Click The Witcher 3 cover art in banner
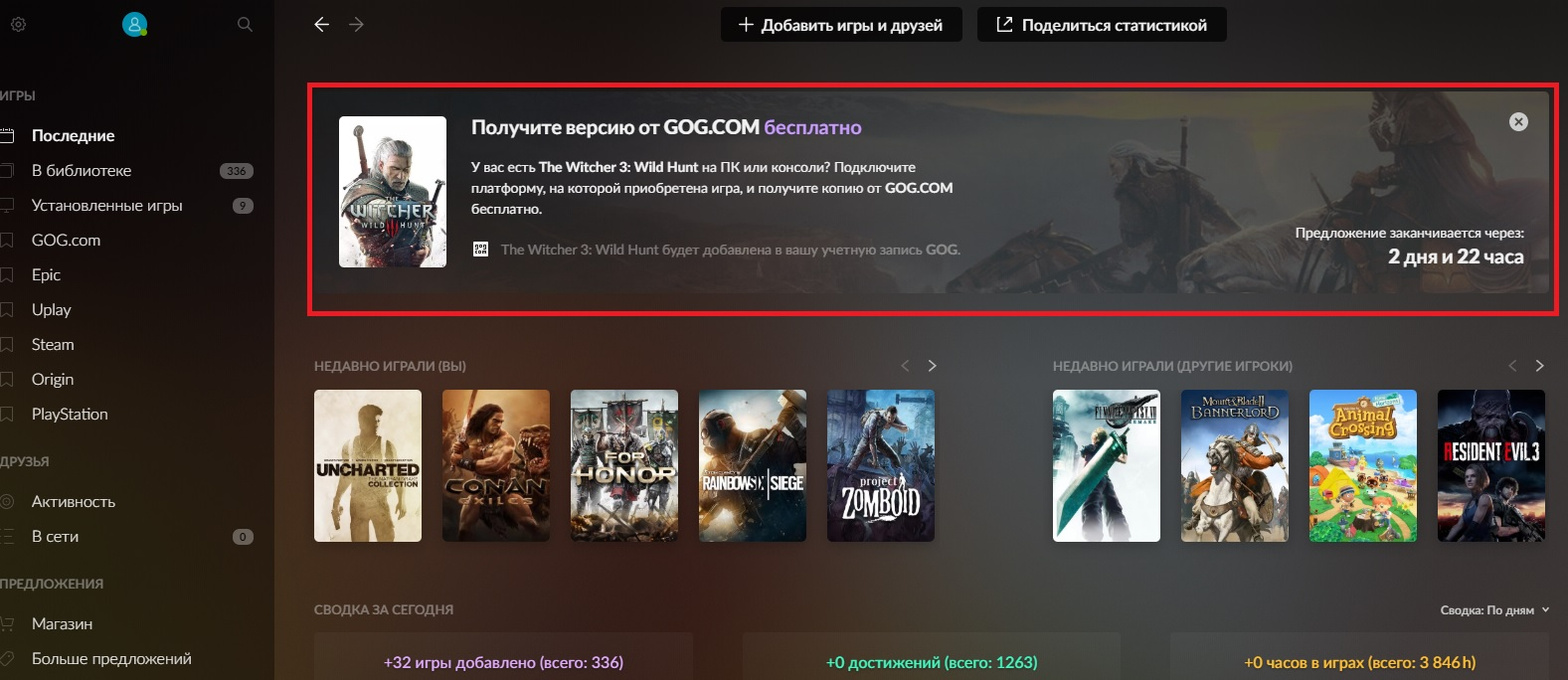The image size is (1568, 680). [393, 192]
